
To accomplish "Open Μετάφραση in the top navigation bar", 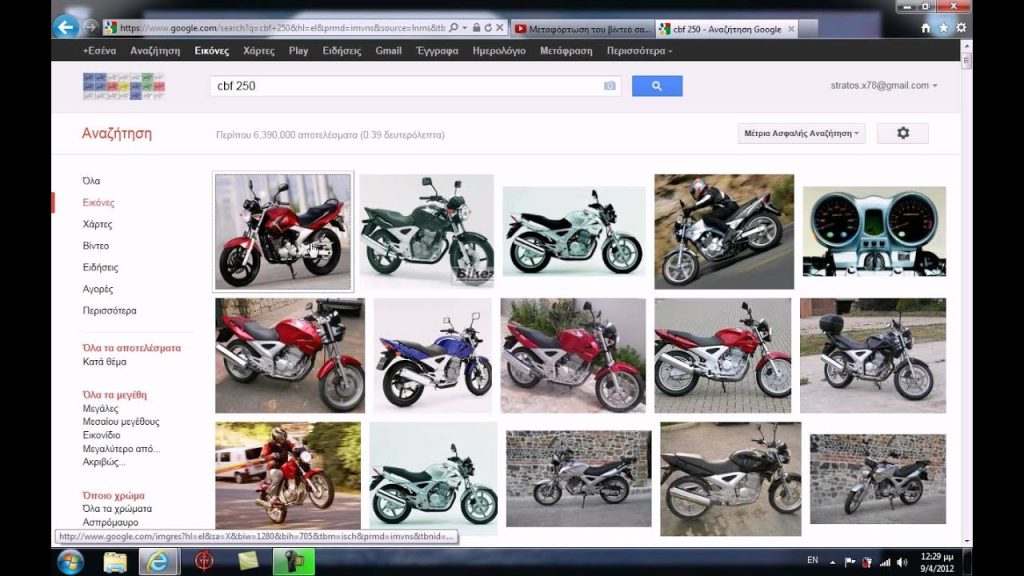I will pos(566,51).
